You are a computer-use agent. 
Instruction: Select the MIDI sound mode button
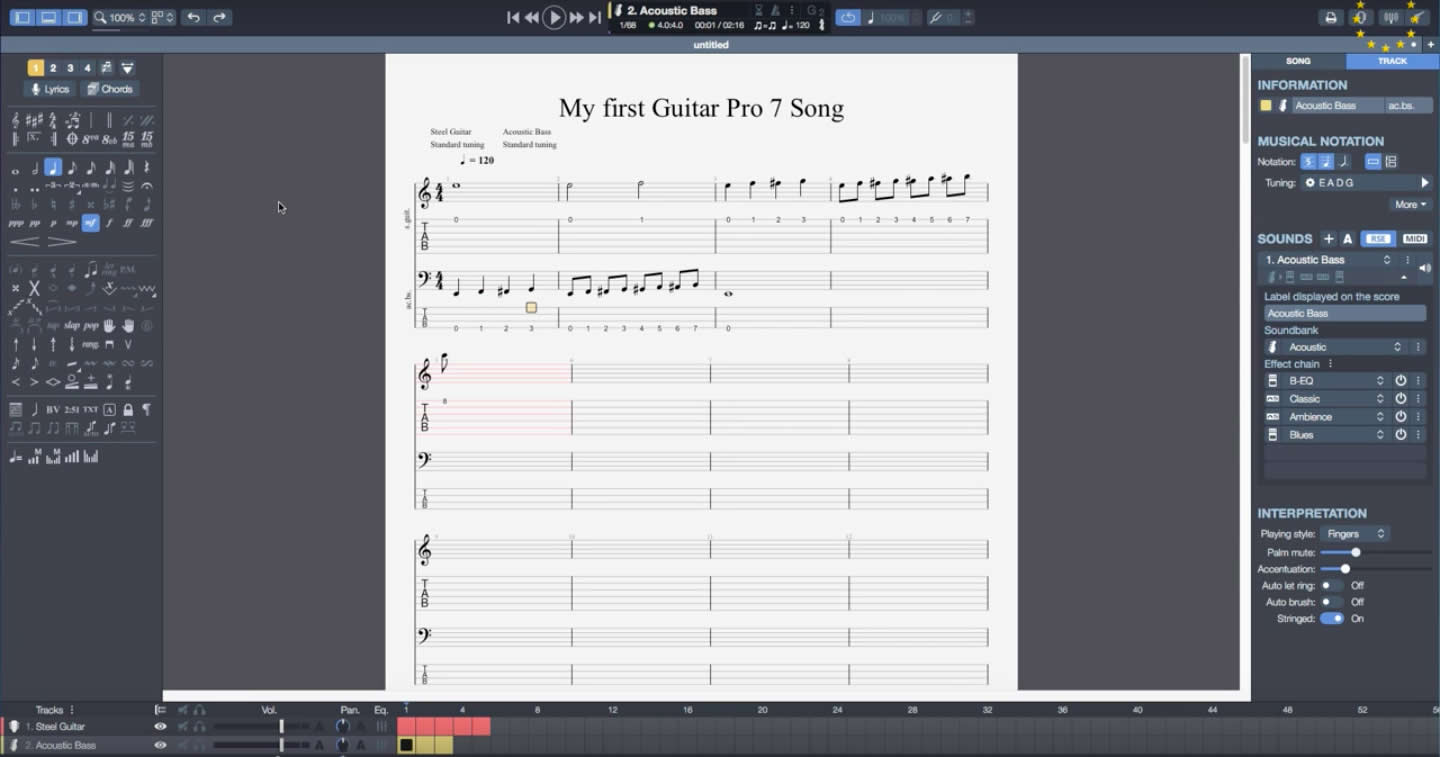pyautogui.click(x=1415, y=239)
